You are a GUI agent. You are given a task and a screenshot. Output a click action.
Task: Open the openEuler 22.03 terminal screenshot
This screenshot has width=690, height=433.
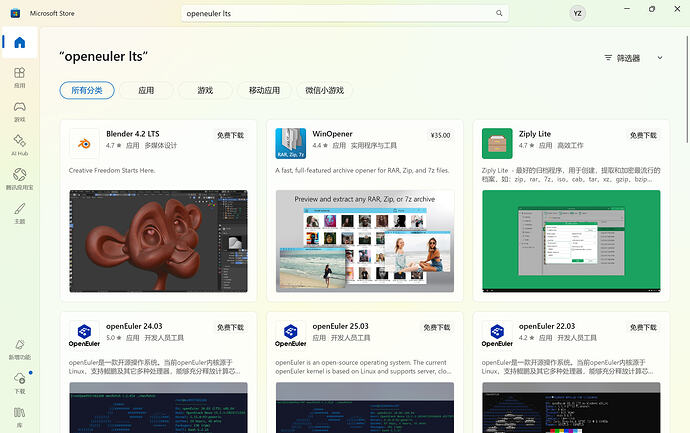(x=571, y=407)
